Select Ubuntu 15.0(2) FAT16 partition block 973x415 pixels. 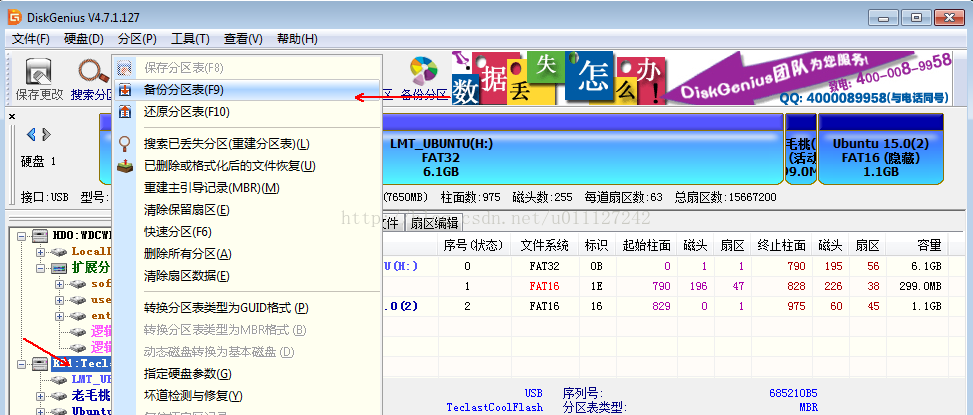[x=881, y=149]
